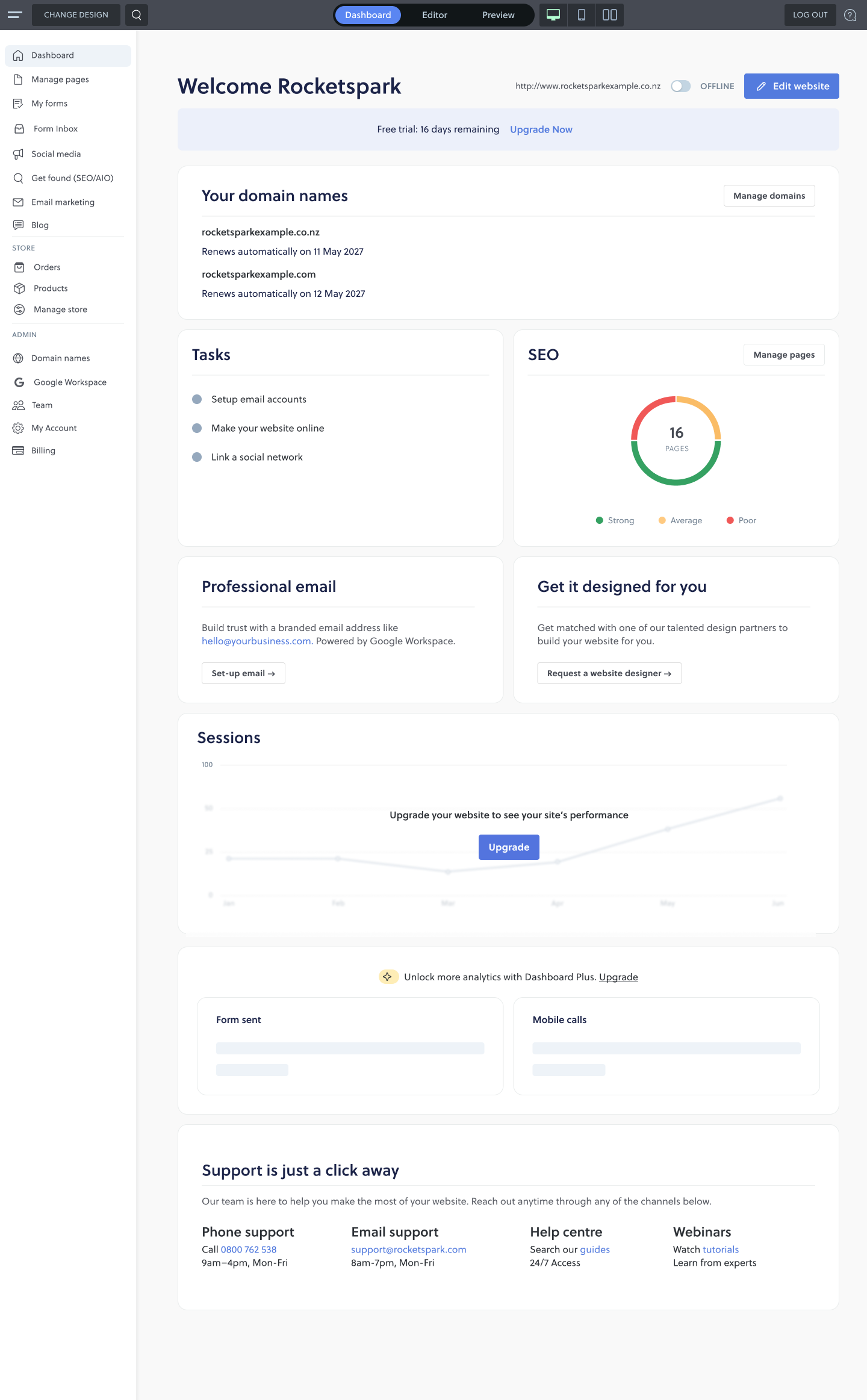This screenshot has width=867, height=1400.
Task: Click the Form Inbox tray icon
Action: [19, 129]
